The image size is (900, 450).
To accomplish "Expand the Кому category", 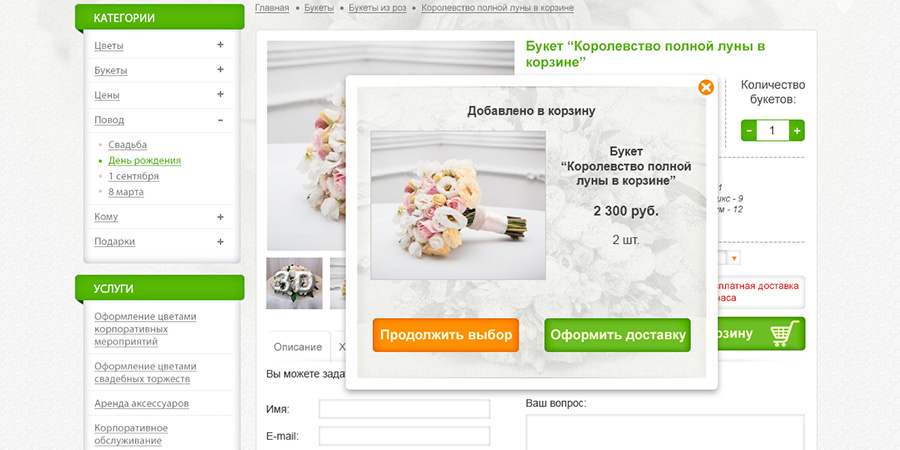I will tap(220, 217).
